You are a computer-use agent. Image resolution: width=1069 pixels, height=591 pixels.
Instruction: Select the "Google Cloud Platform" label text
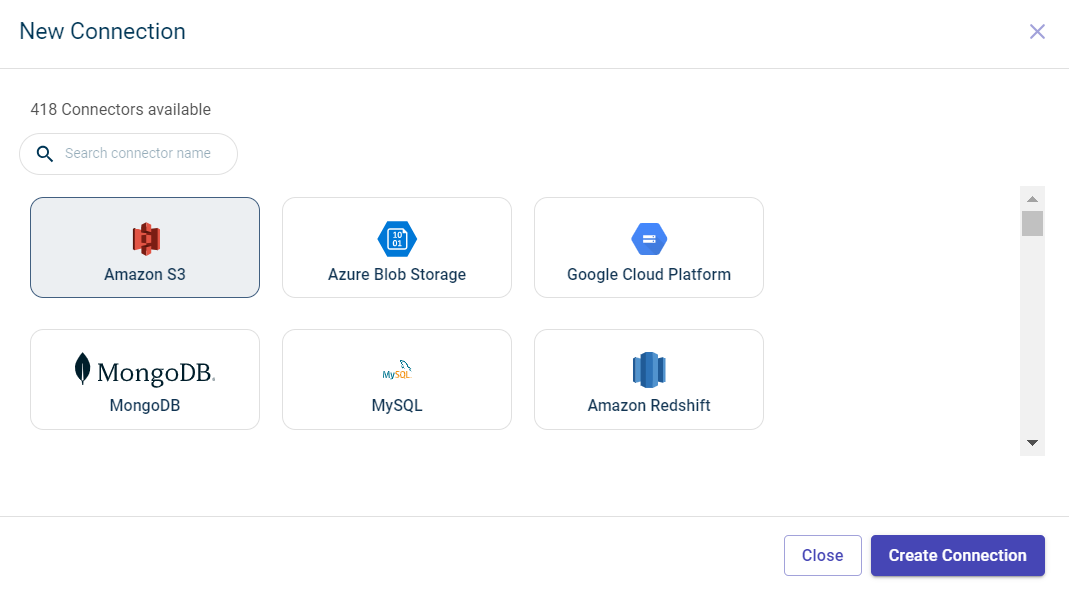coord(649,274)
